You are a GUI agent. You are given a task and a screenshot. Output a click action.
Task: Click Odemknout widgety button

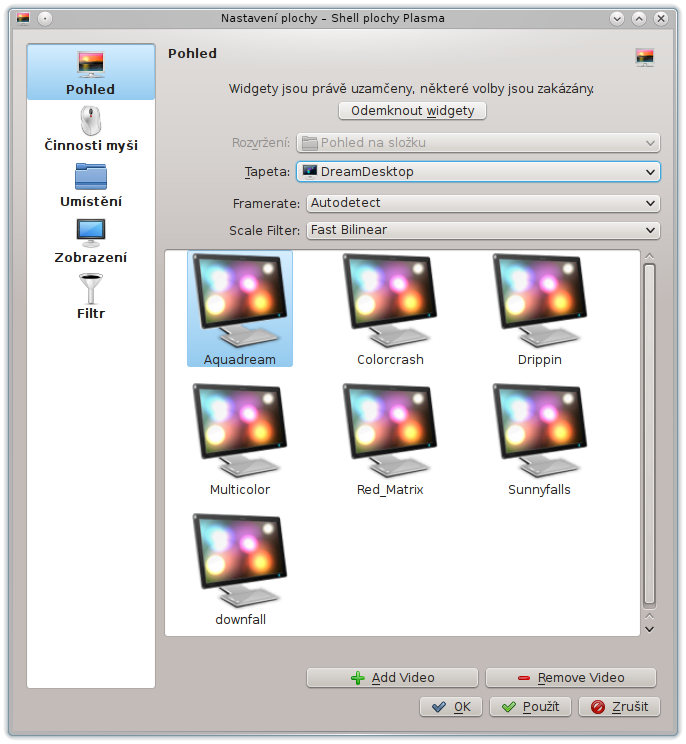tap(412, 111)
